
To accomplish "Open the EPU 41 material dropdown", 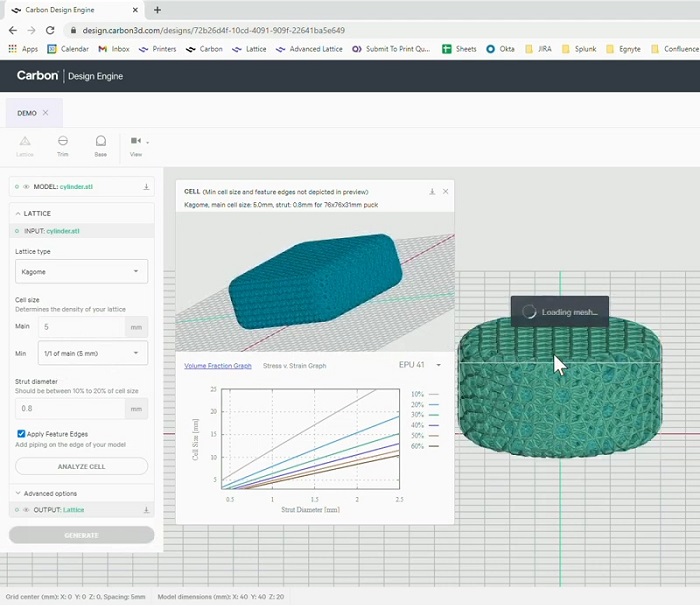I will click(420, 365).
